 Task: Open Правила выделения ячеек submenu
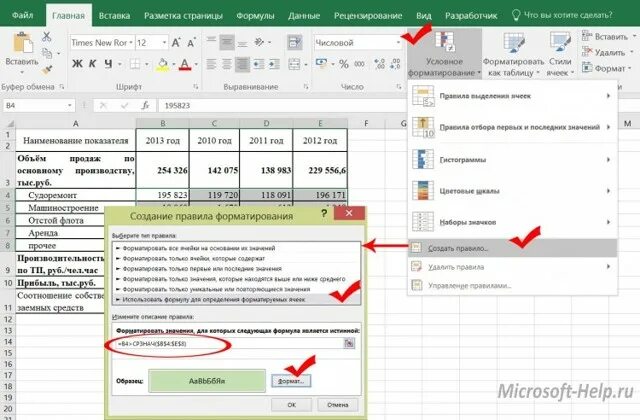[x=513, y=96]
